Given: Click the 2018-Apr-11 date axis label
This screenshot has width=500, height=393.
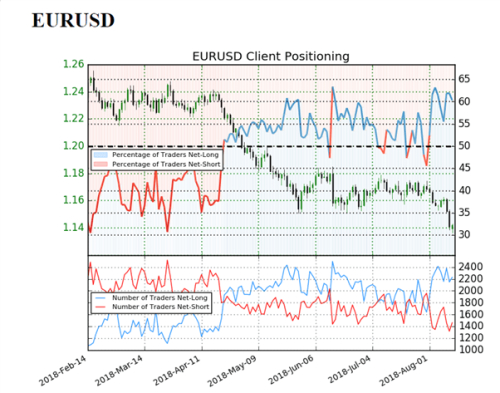Looking at the screenshot, I should [x=177, y=371].
